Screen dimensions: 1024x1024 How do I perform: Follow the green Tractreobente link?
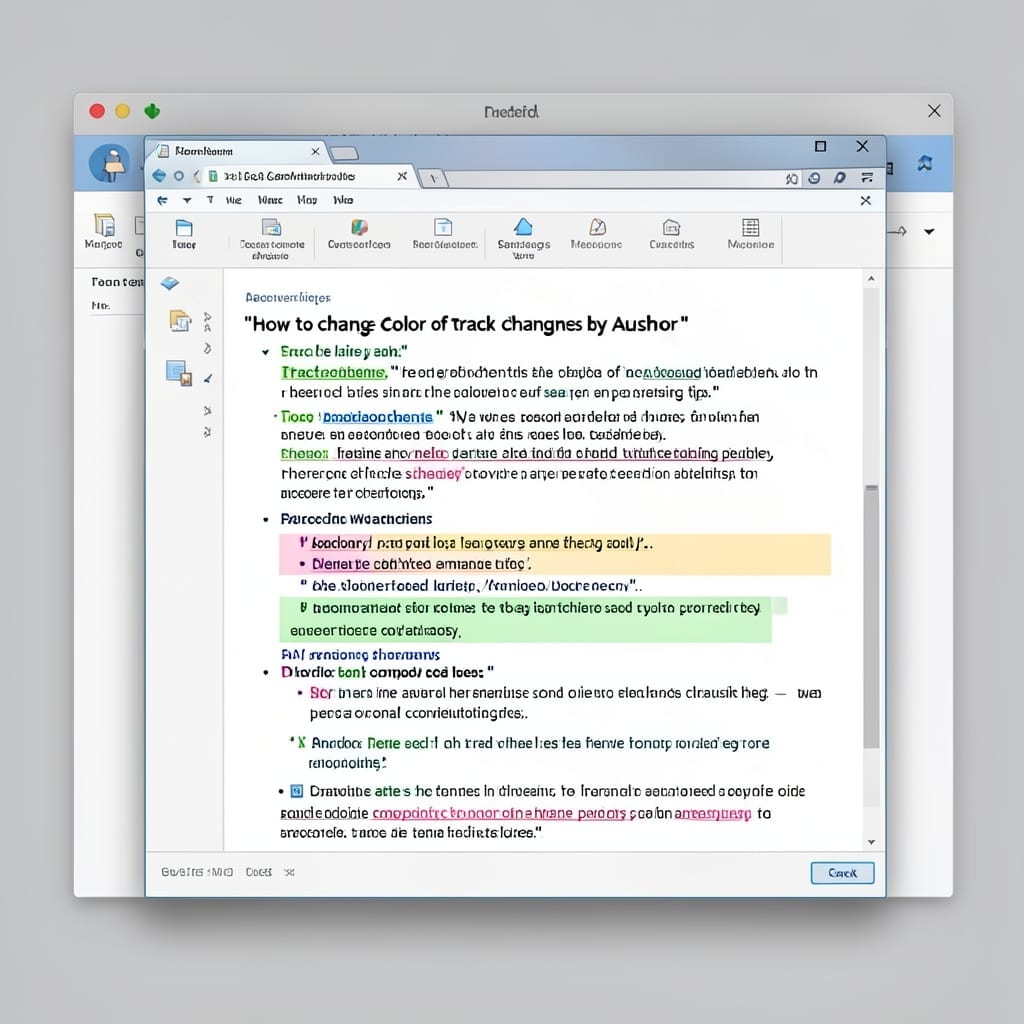[x=334, y=372]
